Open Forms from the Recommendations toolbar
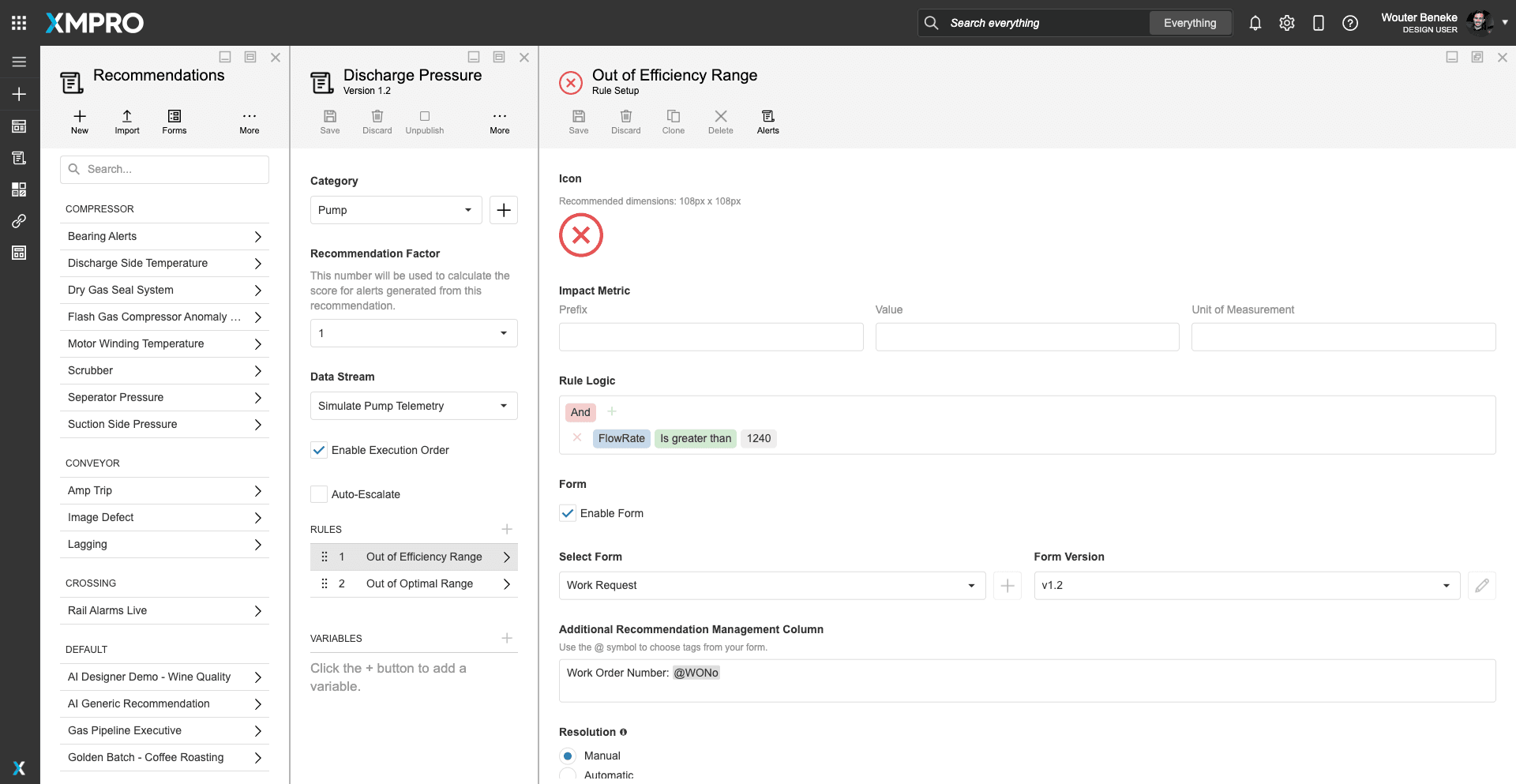Viewport: 1516px width, 784px height. [174, 117]
